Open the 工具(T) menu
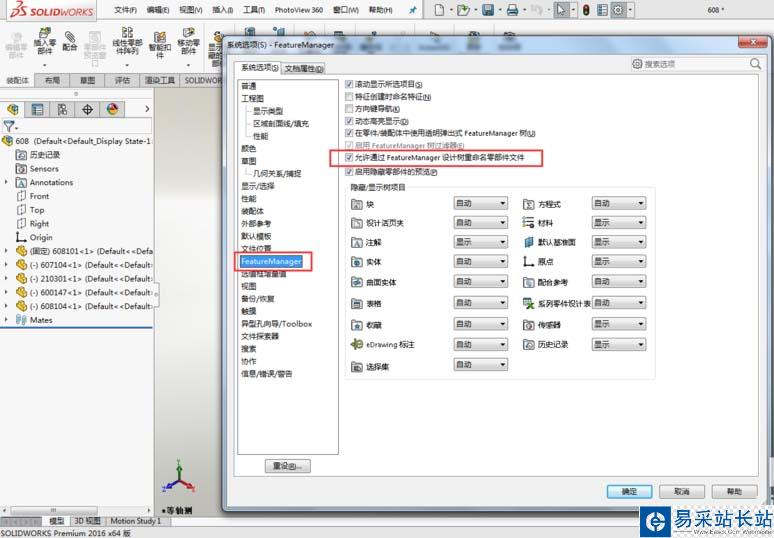 254,10
